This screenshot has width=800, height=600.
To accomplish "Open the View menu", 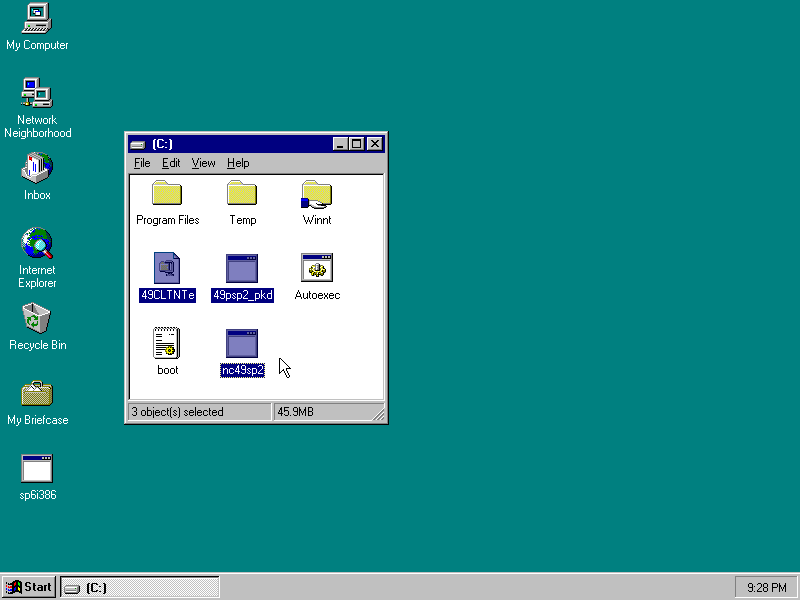I will point(203,163).
